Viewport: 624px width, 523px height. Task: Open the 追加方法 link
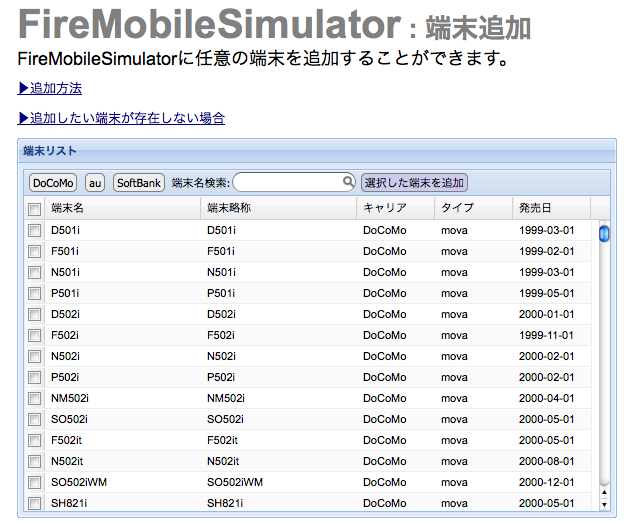pyautogui.click(x=49, y=88)
